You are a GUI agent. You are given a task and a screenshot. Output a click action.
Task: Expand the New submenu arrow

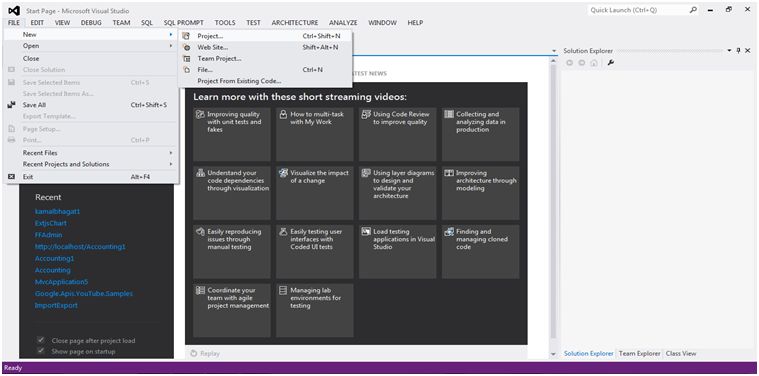171,34
